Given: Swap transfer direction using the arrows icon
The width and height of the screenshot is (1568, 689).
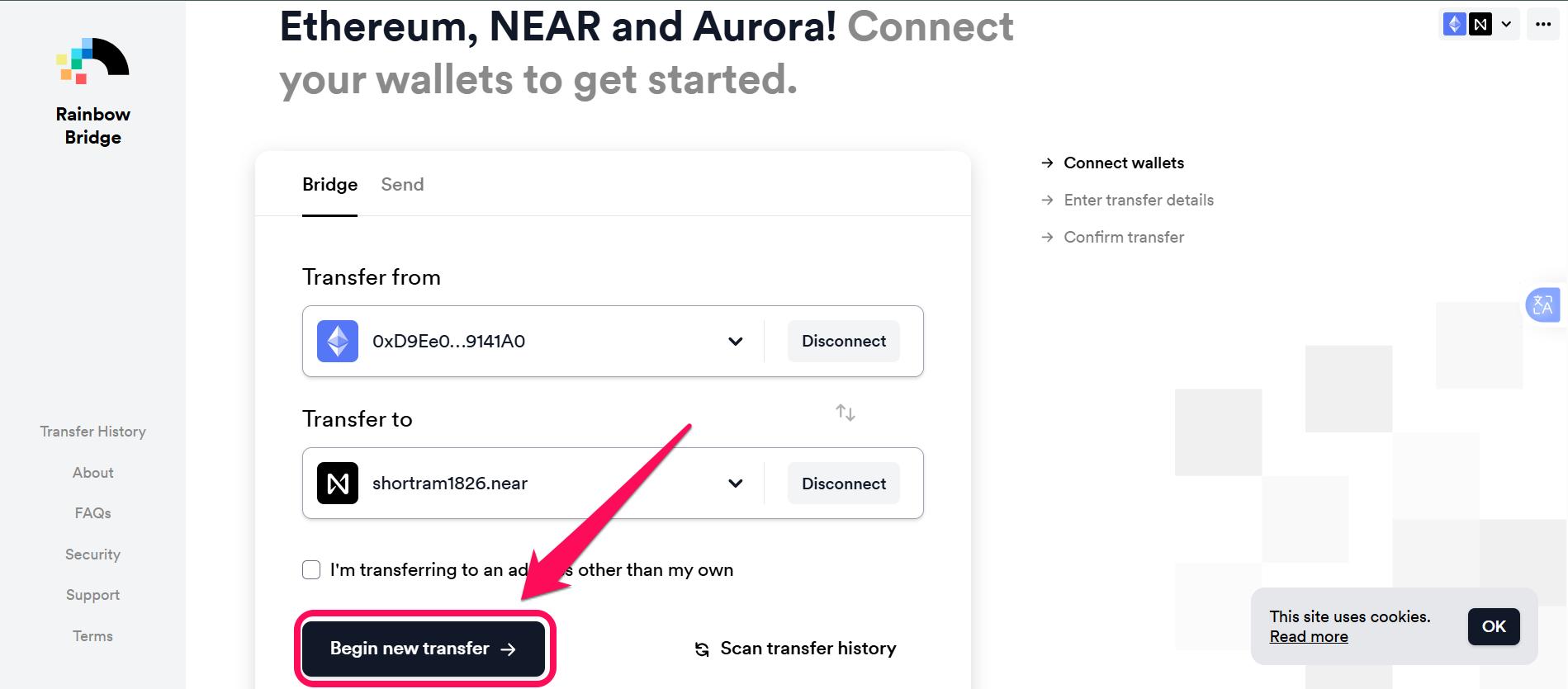Looking at the screenshot, I should tap(846, 413).
